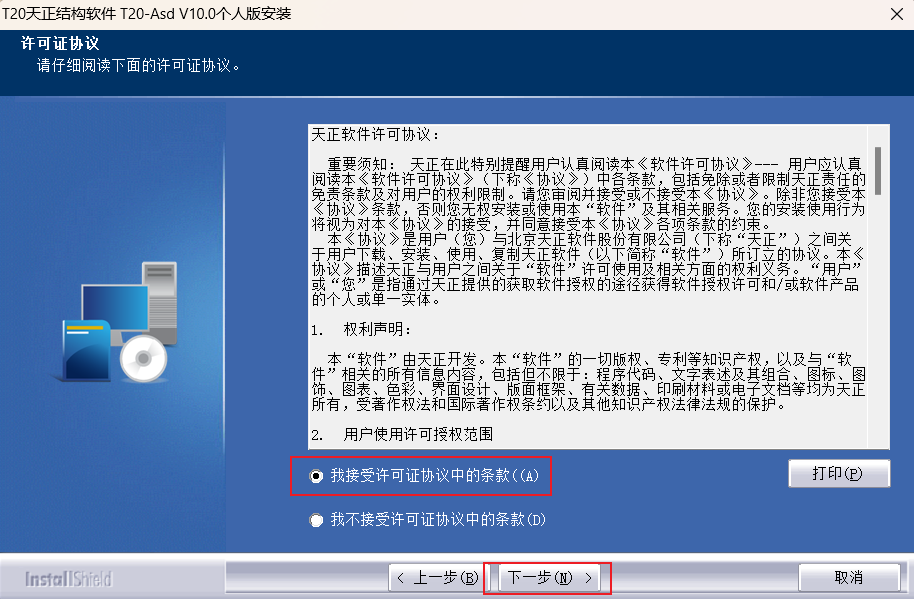Close the installer window
The width and height of the screenshot is (914, 599).
click(897, 14)
